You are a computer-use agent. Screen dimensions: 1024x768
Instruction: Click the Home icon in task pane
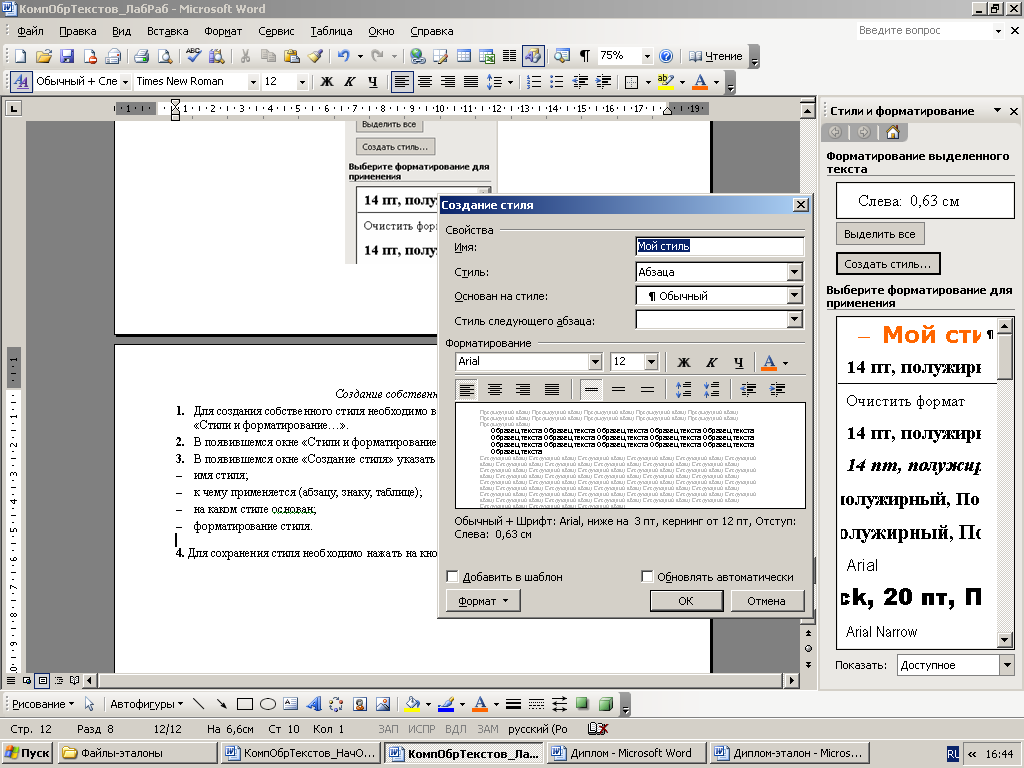point(893,133)
